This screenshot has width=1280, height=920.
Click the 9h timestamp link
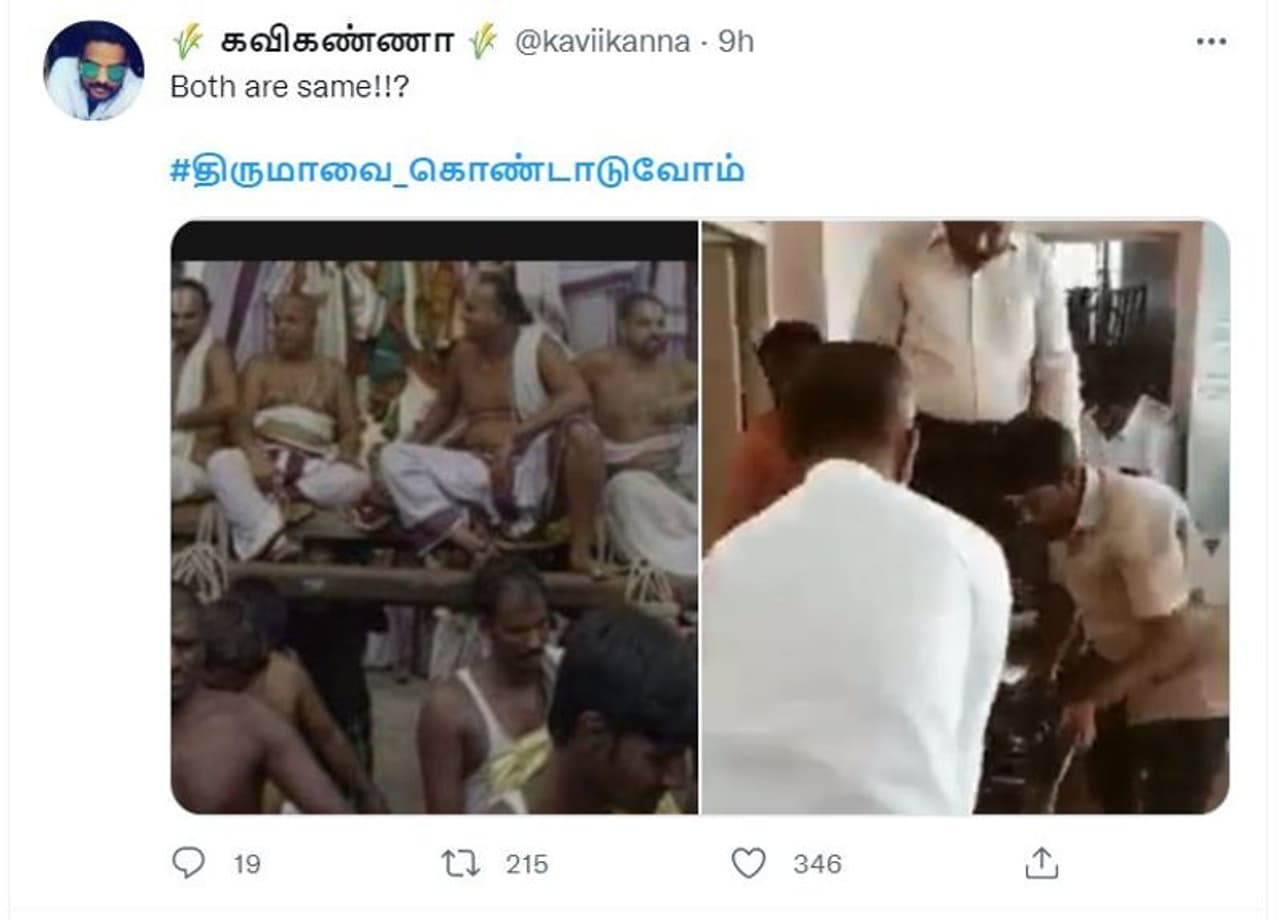tap(736, 42)
